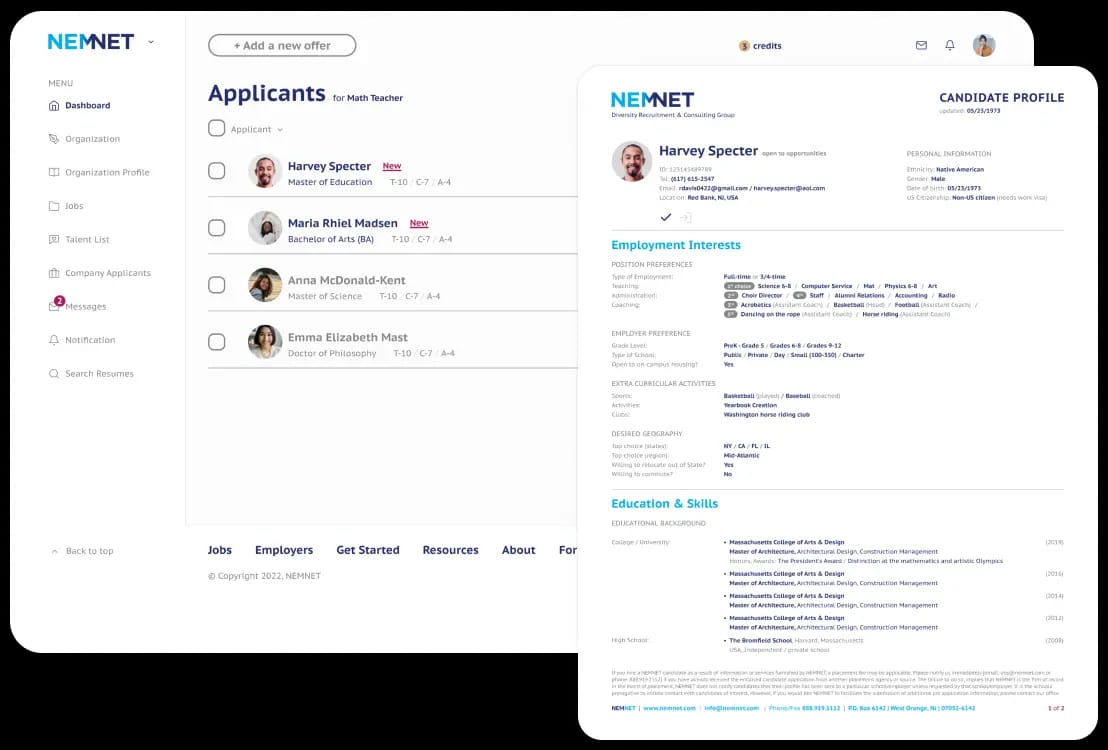Click the exit arrow icon beside checkmark
This screenshot has width=1108, height=750.
pyautogui.click(x=685, y=217)
